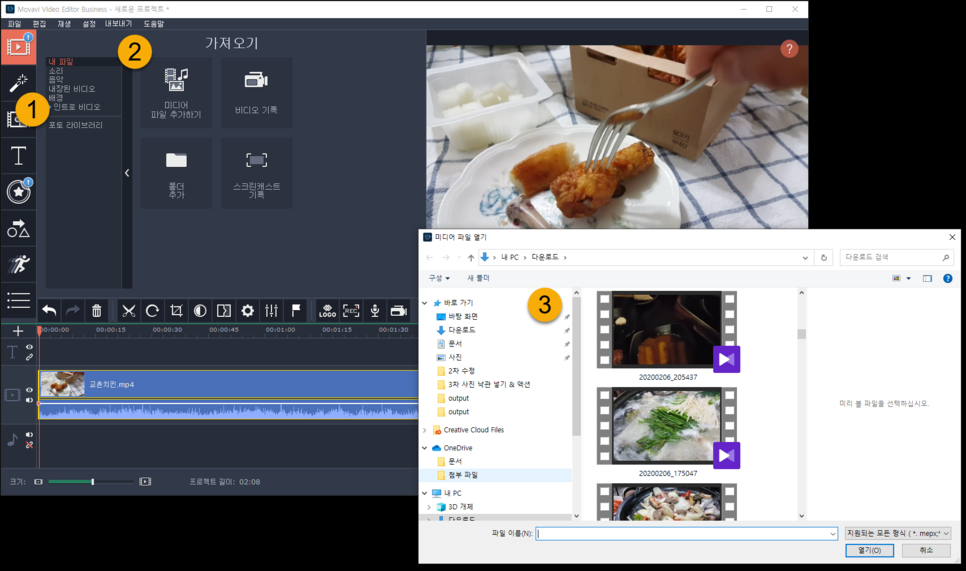Open the file type filter dropdown
Viewport: 966px width, 571px height.
[x=898, y=533]
